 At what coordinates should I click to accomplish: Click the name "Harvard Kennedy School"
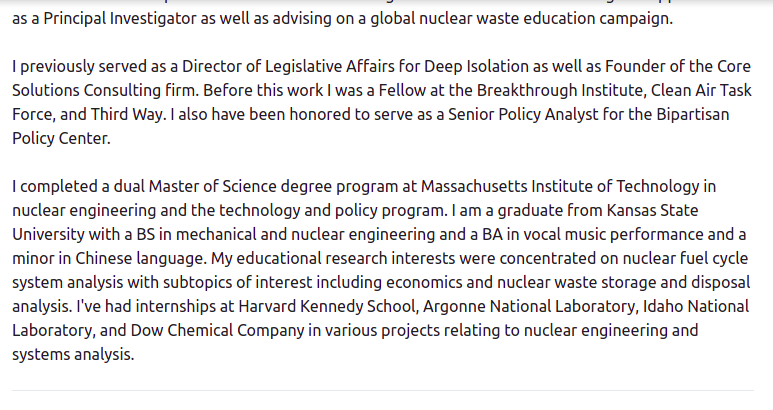[x=328, y=307]
